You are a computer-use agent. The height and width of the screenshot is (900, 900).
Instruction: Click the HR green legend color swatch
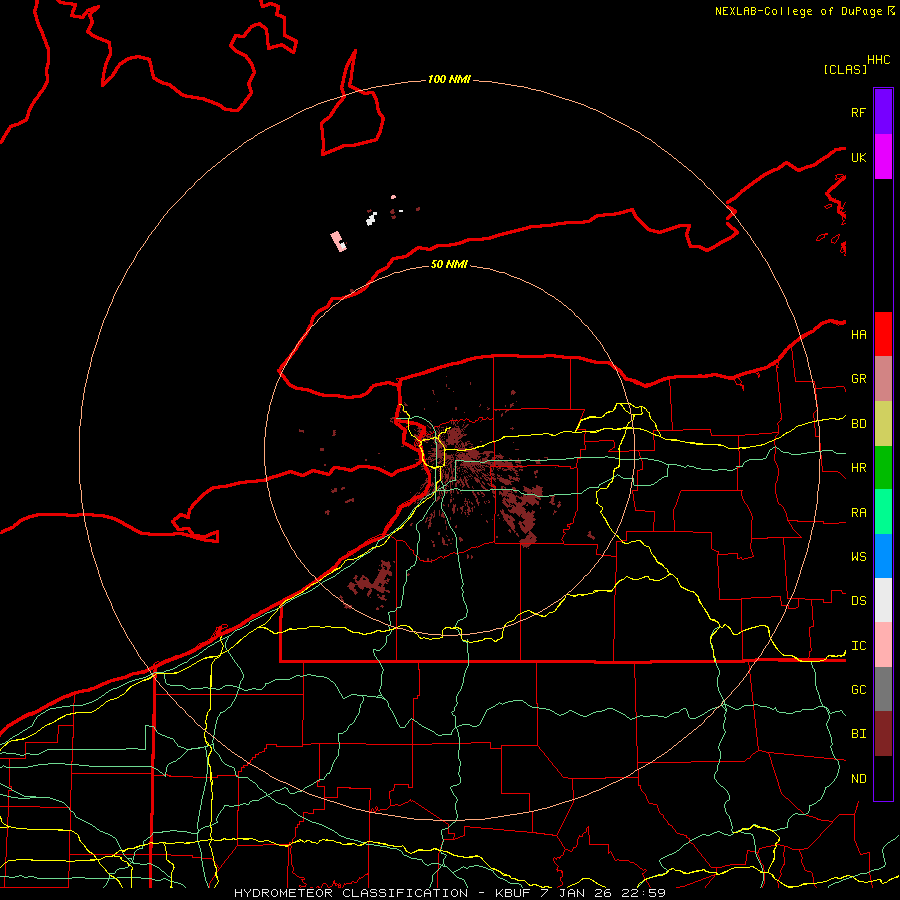pyautogui.click(x=883, y=468)
